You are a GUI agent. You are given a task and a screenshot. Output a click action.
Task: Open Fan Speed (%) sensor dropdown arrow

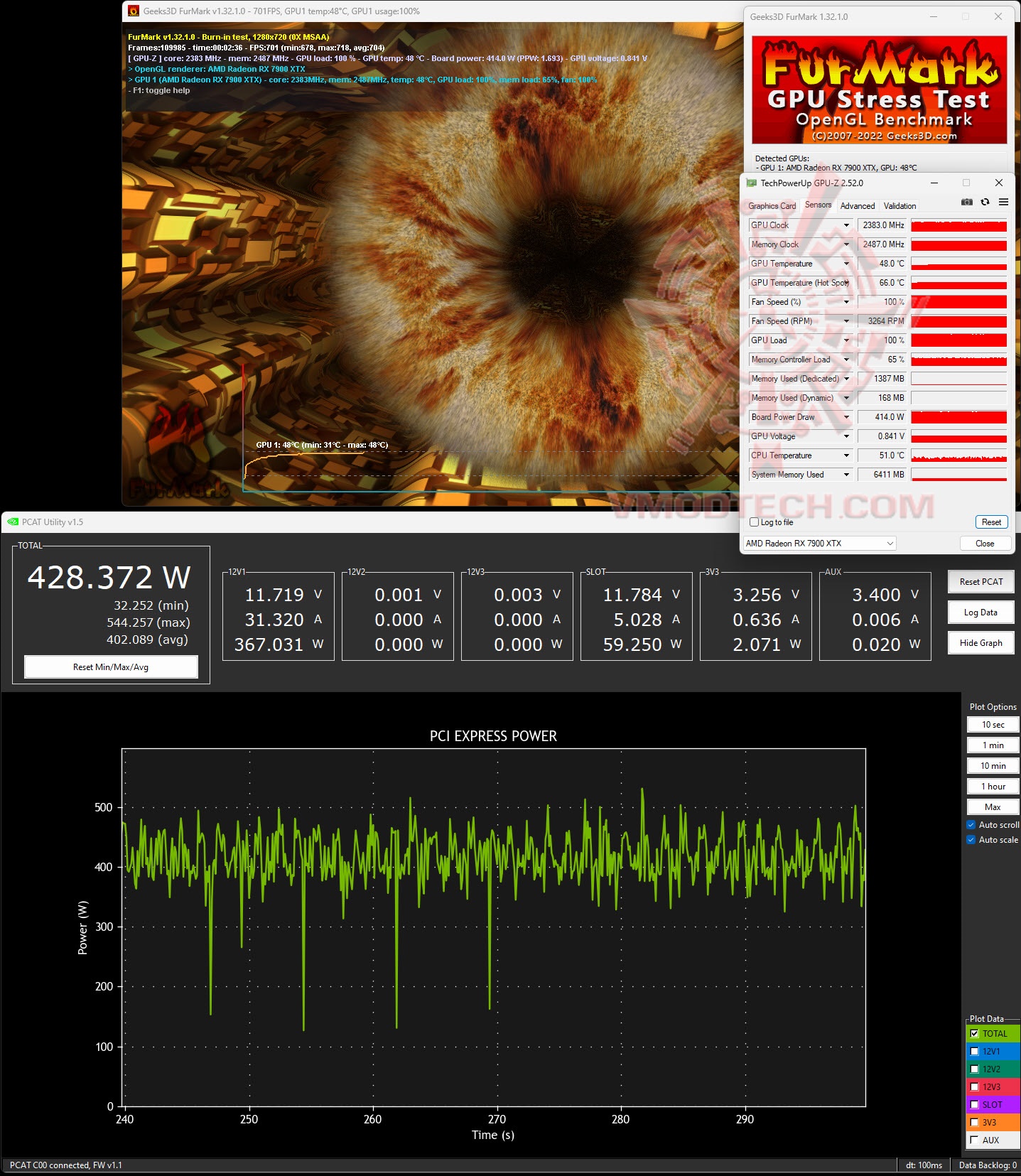(x=846, y=302)
